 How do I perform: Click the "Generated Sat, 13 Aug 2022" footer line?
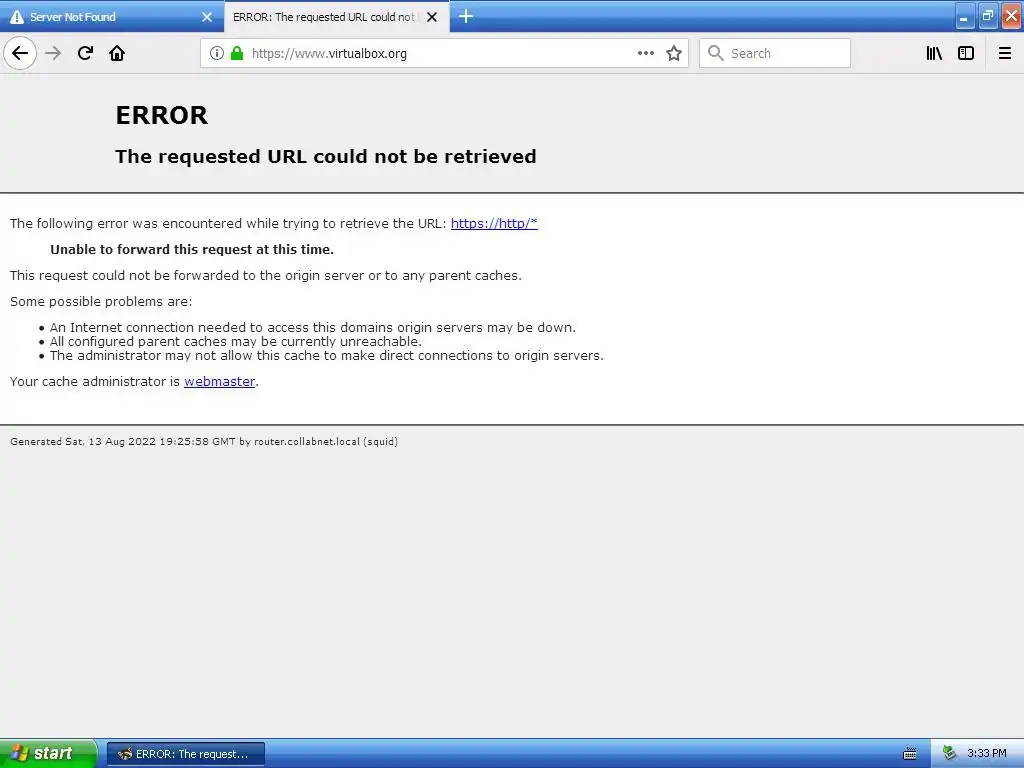[x=204, y=441]
